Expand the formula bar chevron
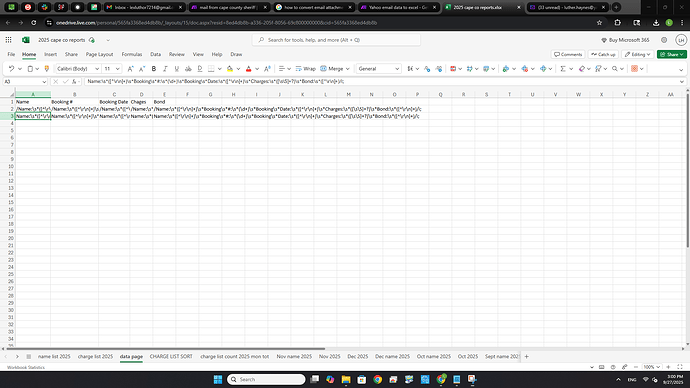Image resolution: width=690 pixels, height=388 pixels. tap(682, 81)
